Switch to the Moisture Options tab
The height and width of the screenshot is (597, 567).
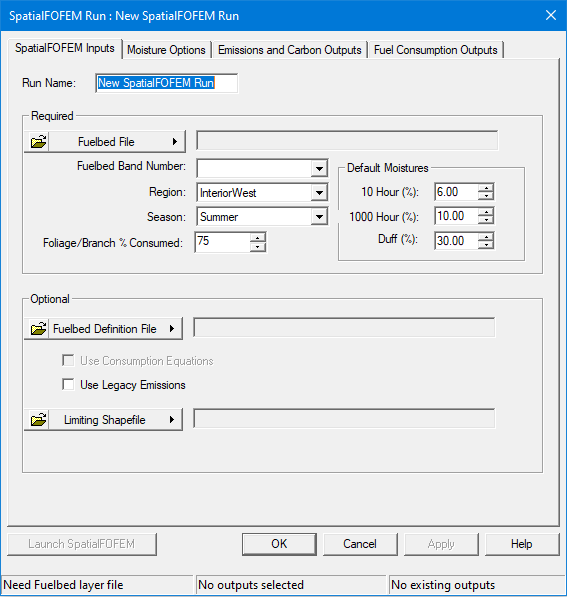pyautogui.click(x=166, y=50)
